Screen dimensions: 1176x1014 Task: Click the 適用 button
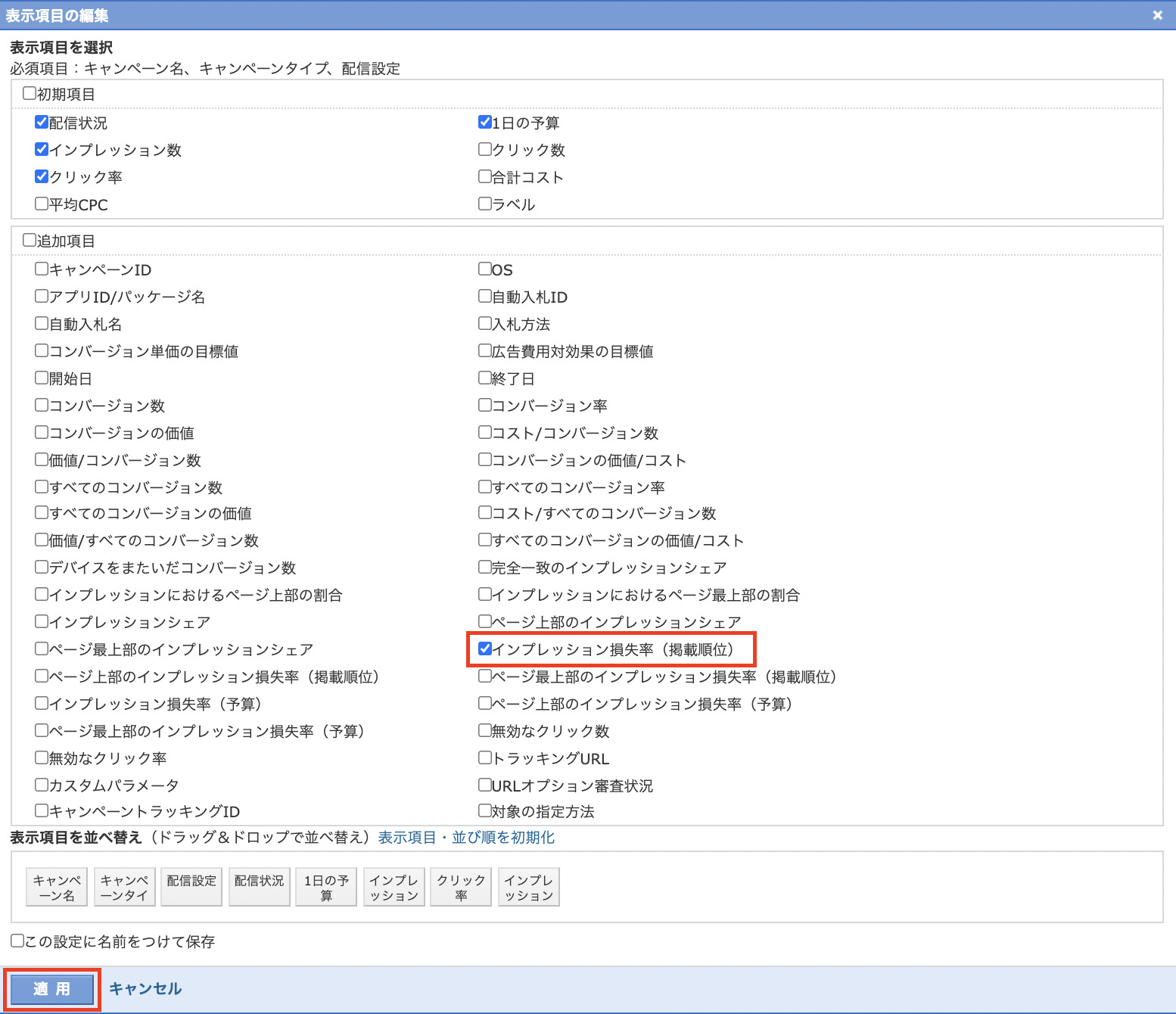coord(51,989)
